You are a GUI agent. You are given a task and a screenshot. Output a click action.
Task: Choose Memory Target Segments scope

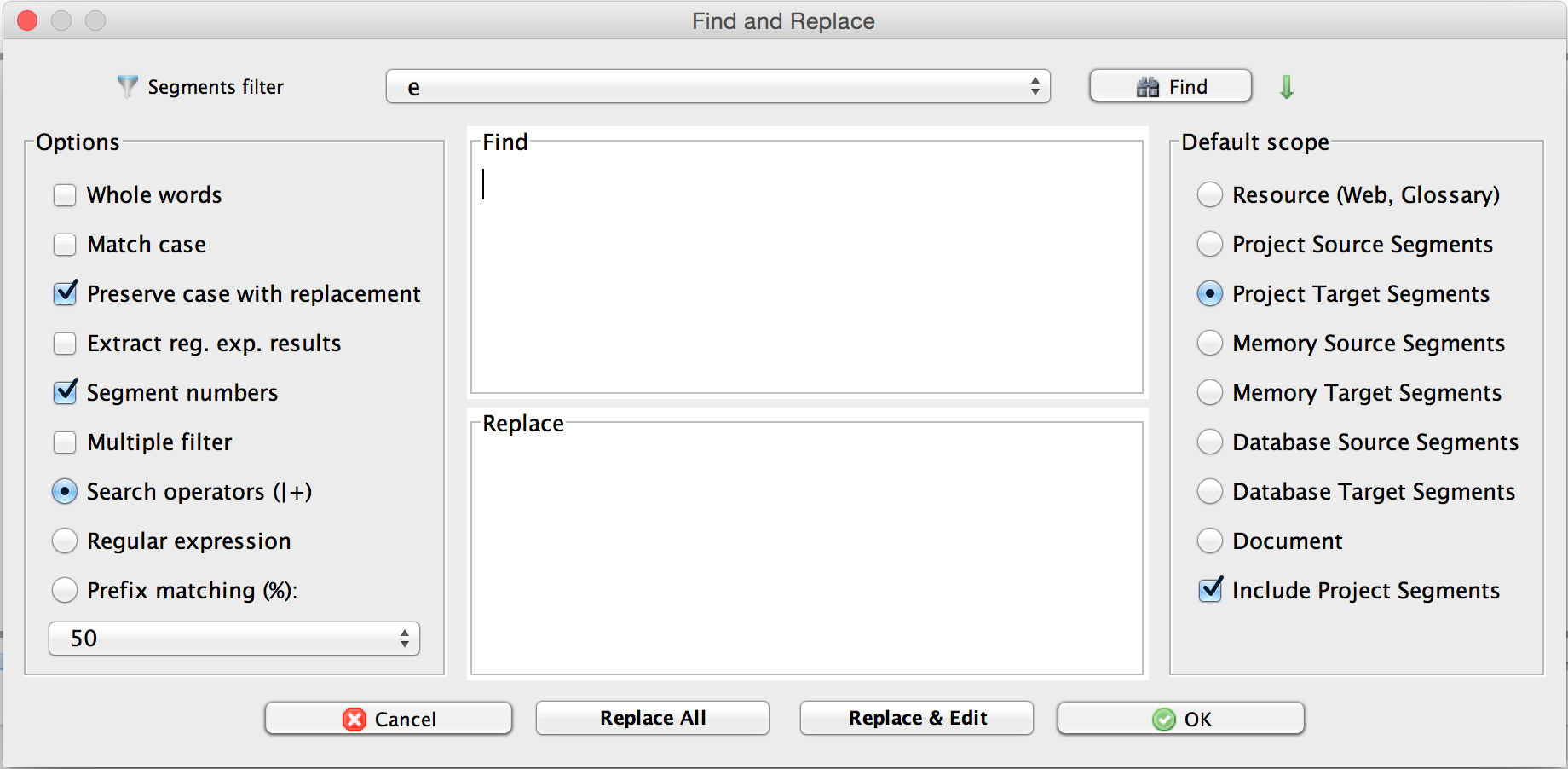(1209, 393)
